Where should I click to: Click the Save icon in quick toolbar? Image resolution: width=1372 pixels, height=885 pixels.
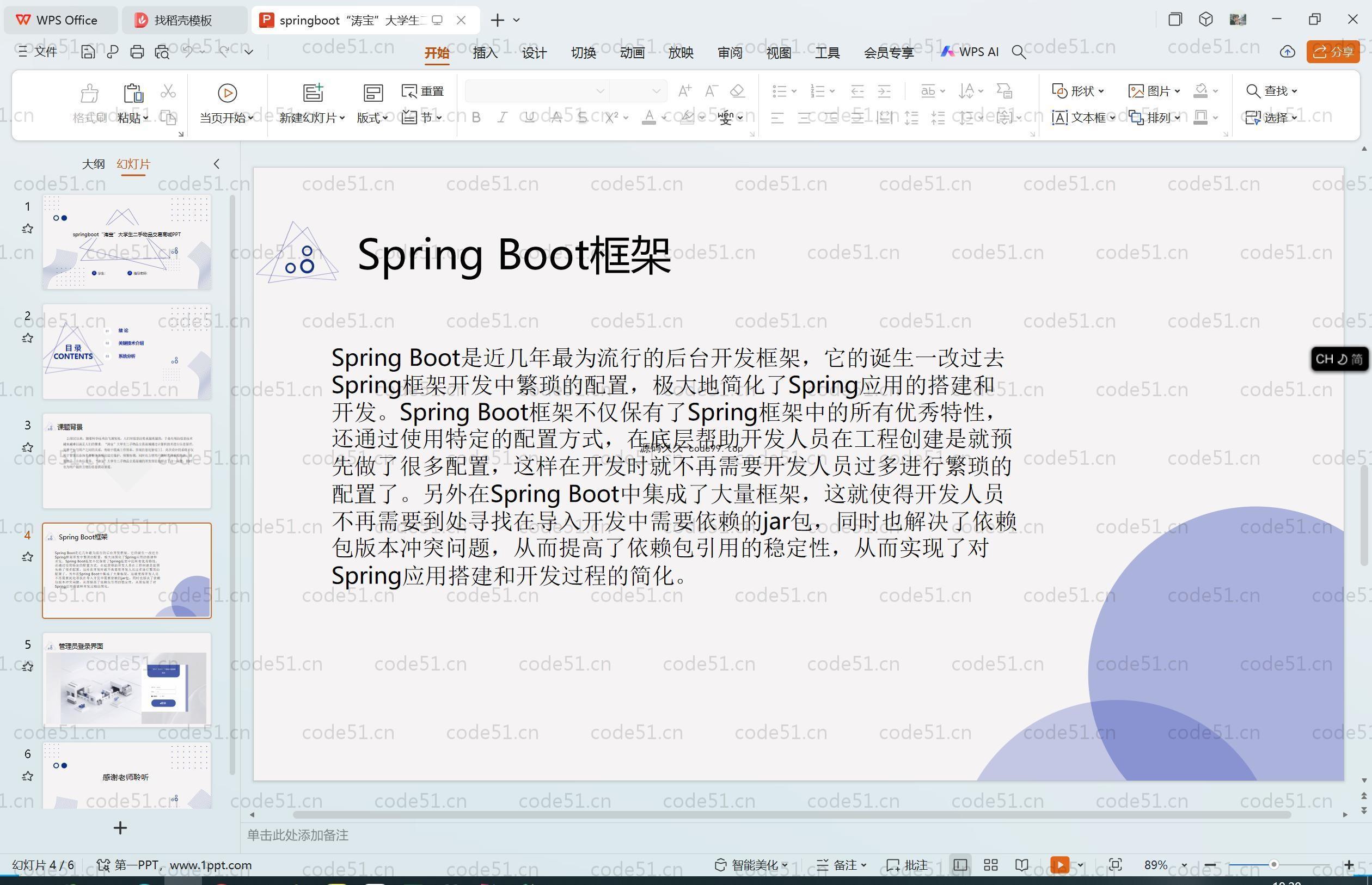pyautogui.click(x=88, y=52)
